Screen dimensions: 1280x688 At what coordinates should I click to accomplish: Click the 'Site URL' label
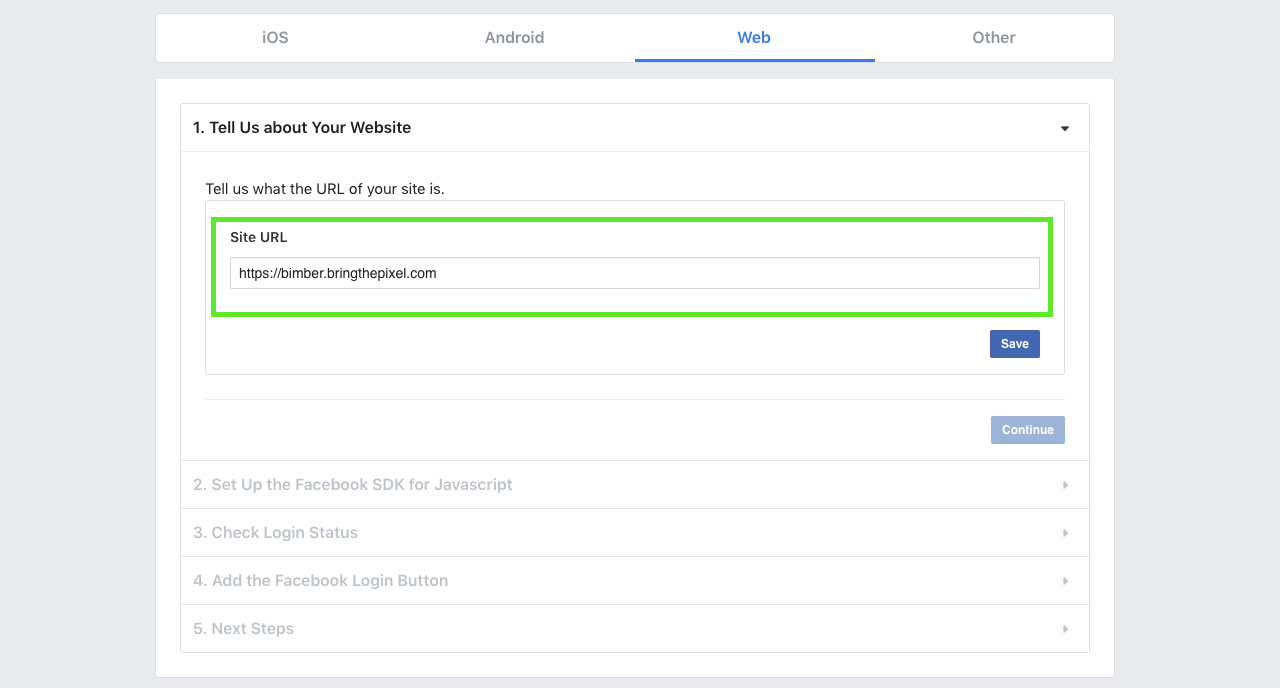click(x=259, y=238)
